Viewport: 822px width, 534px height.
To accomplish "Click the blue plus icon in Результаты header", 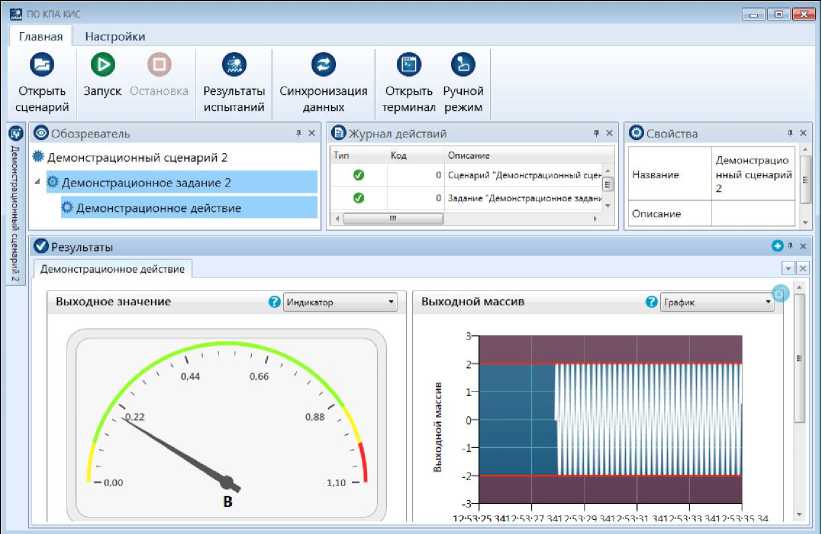I will tap(776, 246).
